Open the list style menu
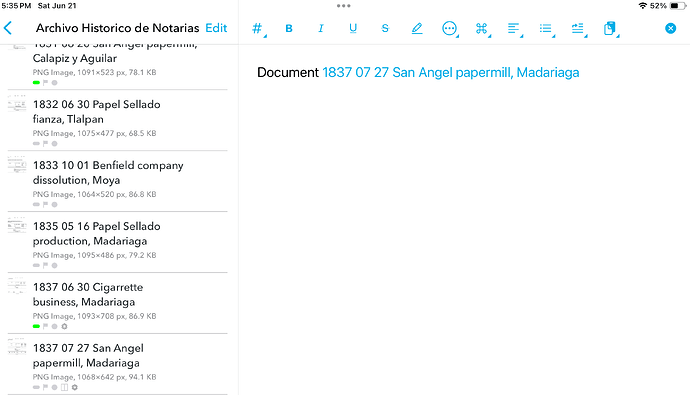Screen dimensions: 690x395 [546, 29]
